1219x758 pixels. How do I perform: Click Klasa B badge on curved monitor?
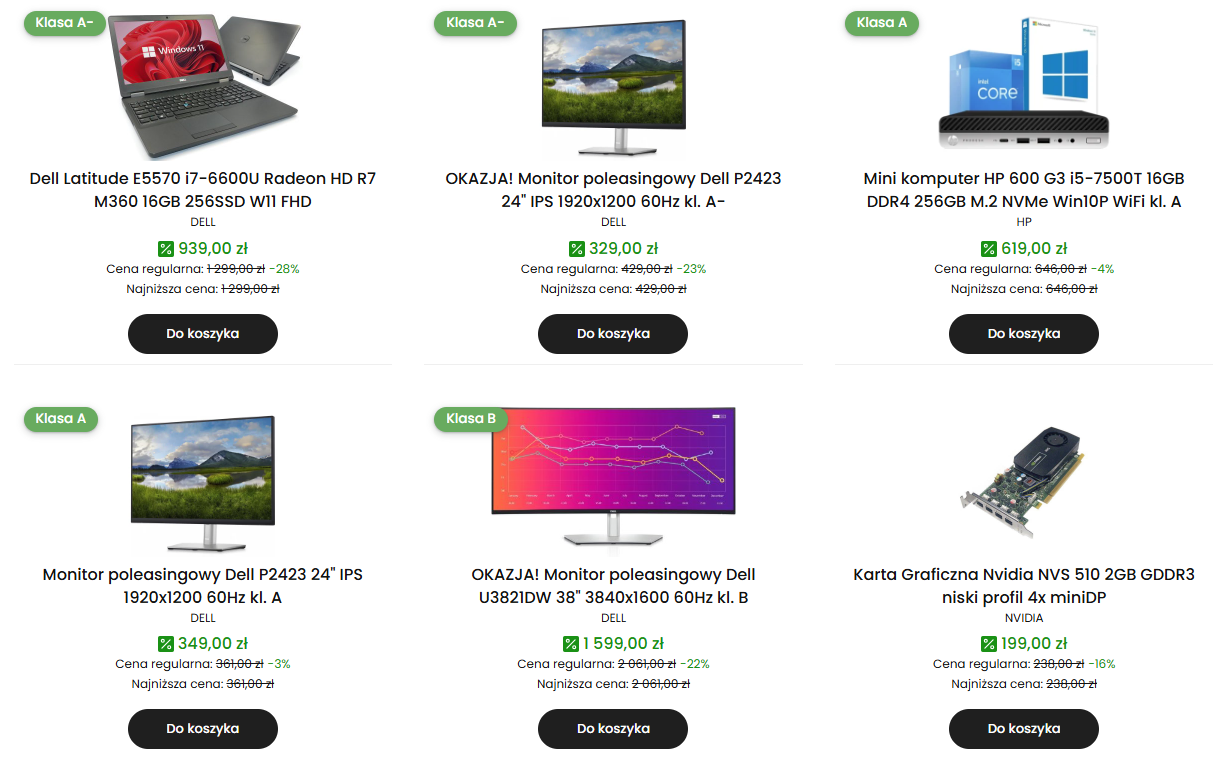pos(471,418)
